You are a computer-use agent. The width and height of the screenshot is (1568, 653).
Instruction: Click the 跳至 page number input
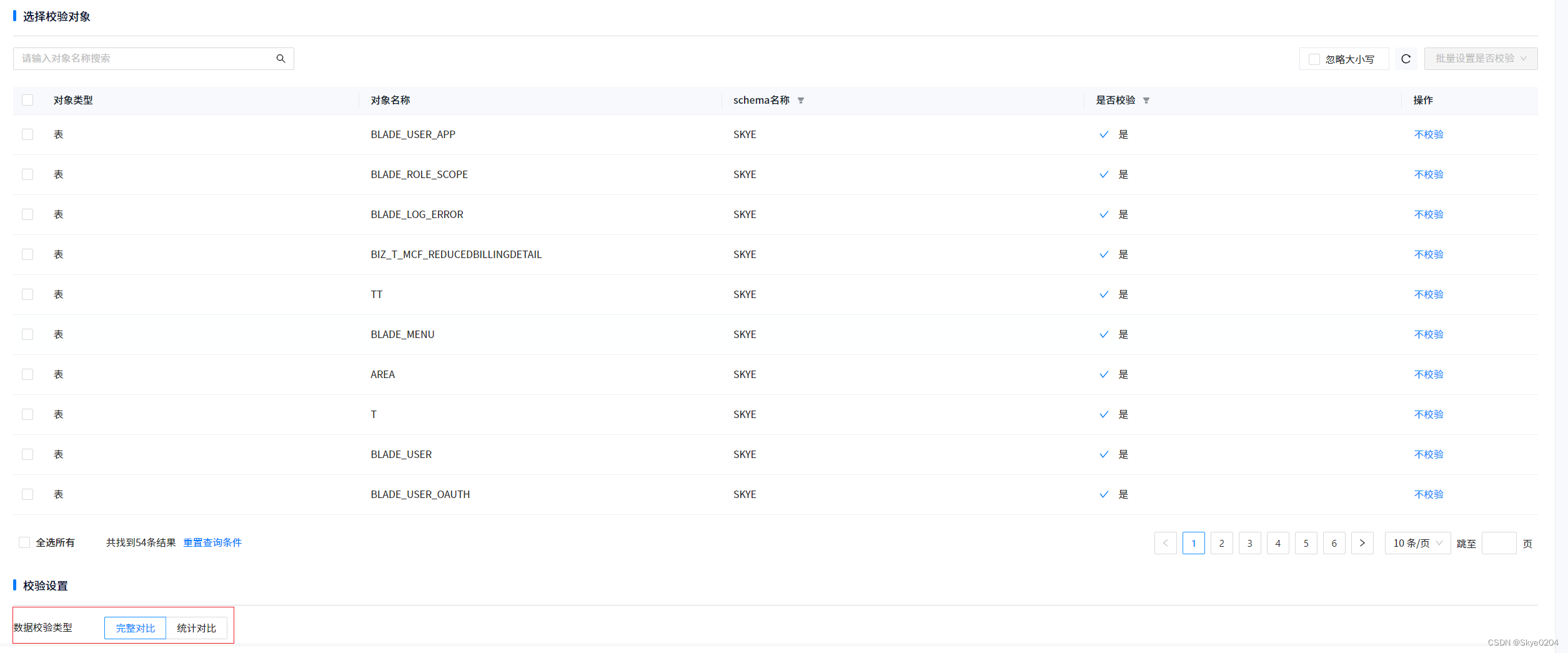1499,543
